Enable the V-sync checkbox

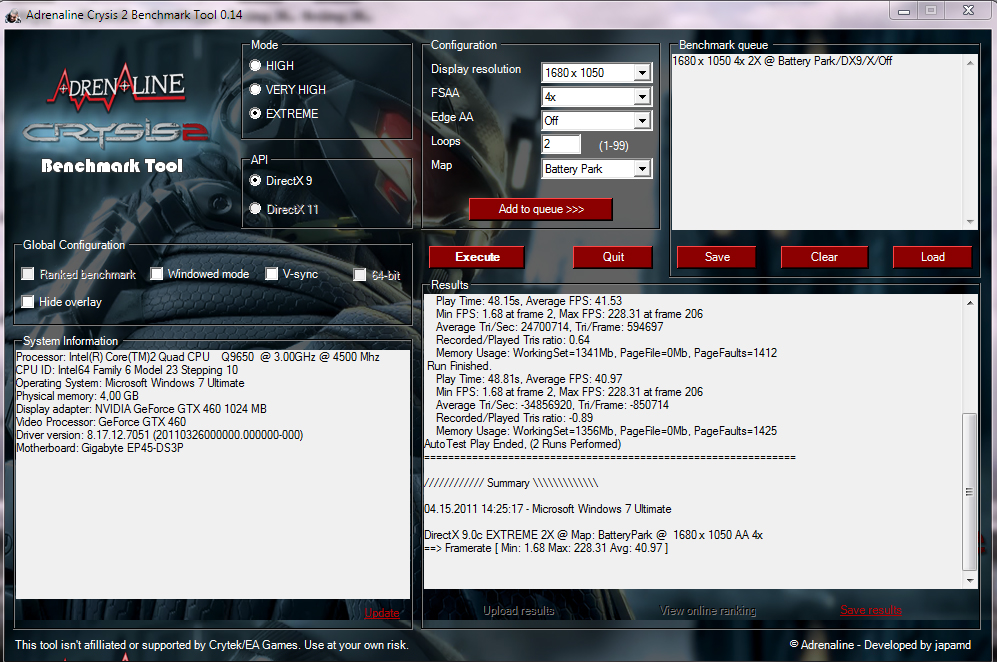(272, 273)
